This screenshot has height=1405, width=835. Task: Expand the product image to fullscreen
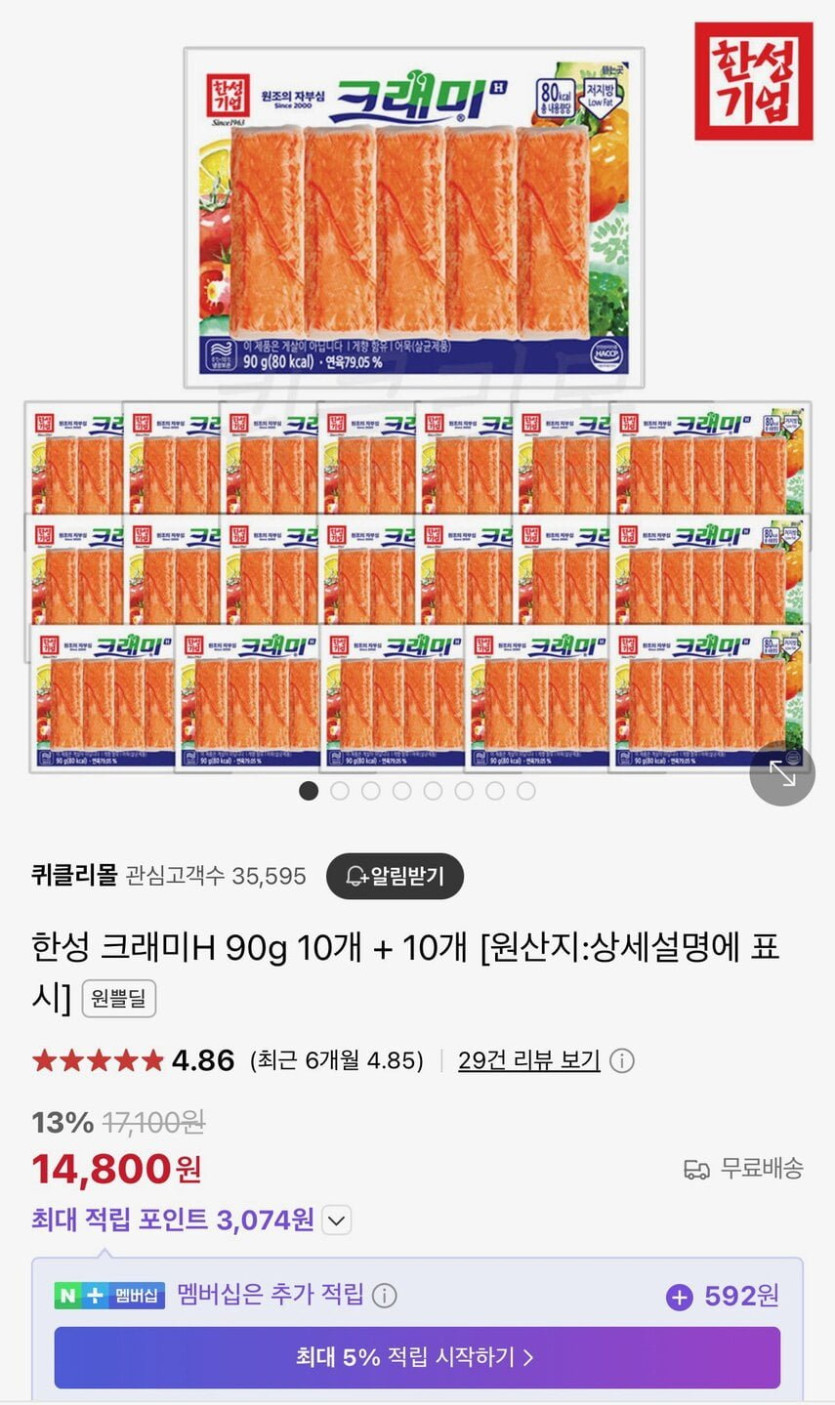click(x=782, y=773)
